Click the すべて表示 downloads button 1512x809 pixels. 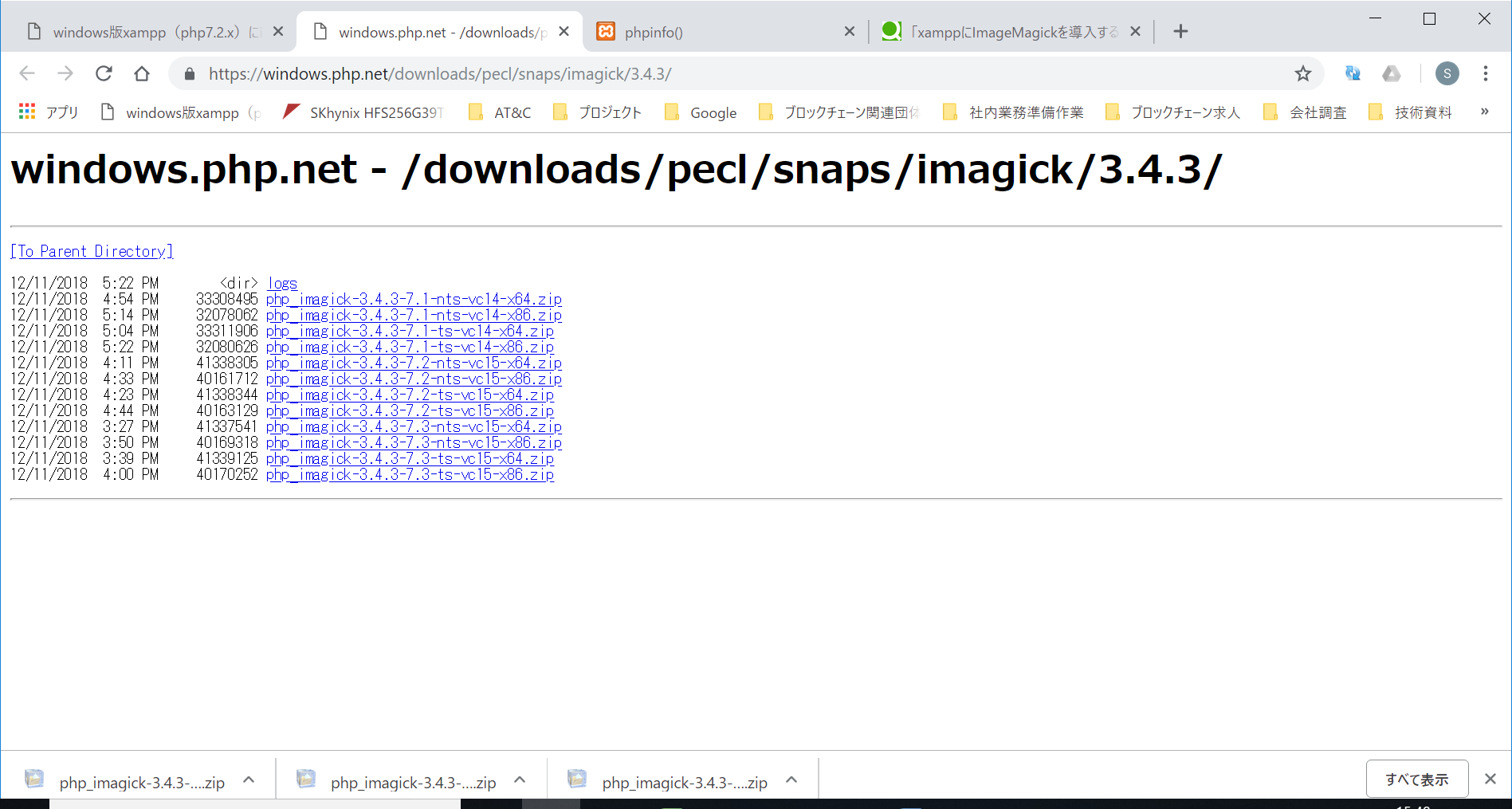pyautogui.click(x=1416, y=779)
